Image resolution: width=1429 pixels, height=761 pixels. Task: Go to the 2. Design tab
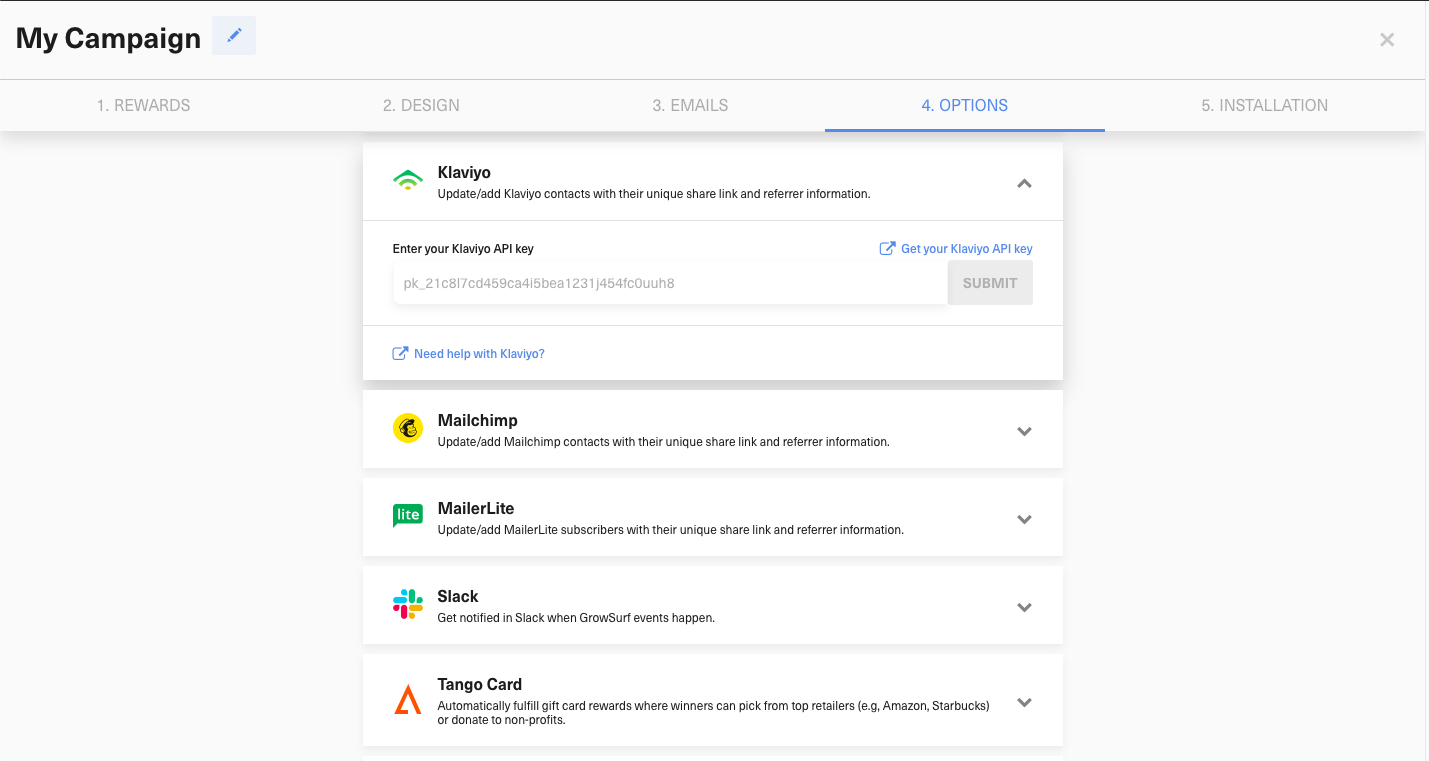coord(421,105)
